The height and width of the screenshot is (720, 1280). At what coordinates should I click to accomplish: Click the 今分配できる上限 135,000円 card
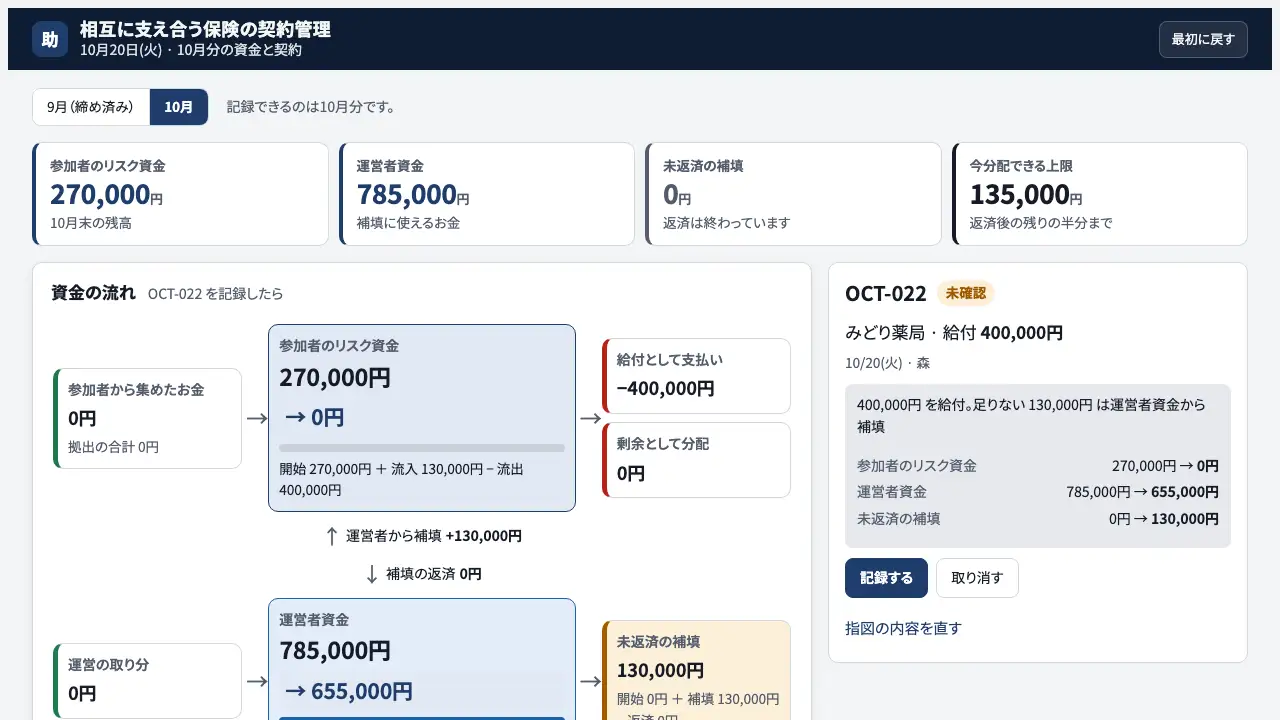(1100, 194)
